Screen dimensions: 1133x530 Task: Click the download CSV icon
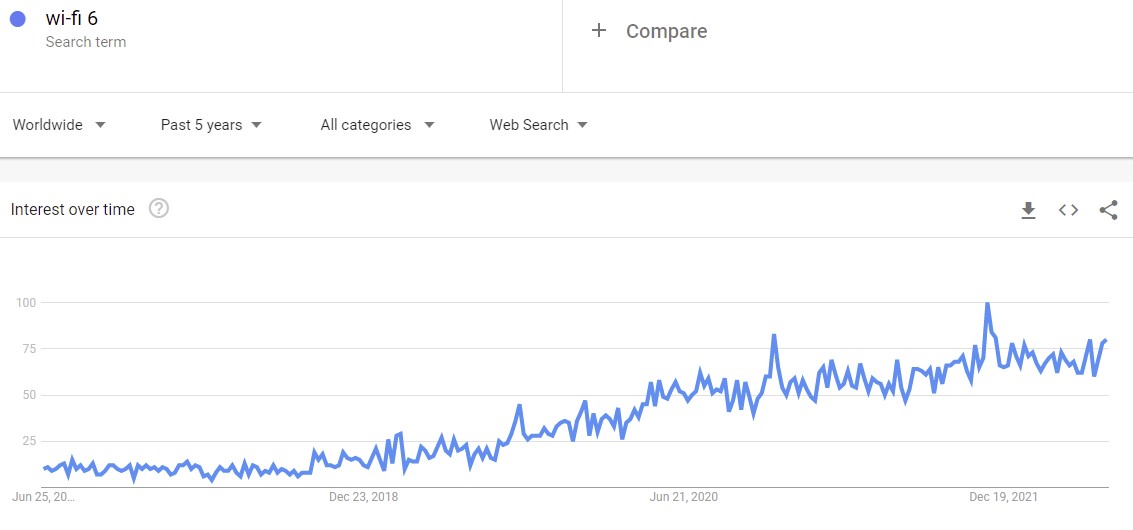point(1028,210)
